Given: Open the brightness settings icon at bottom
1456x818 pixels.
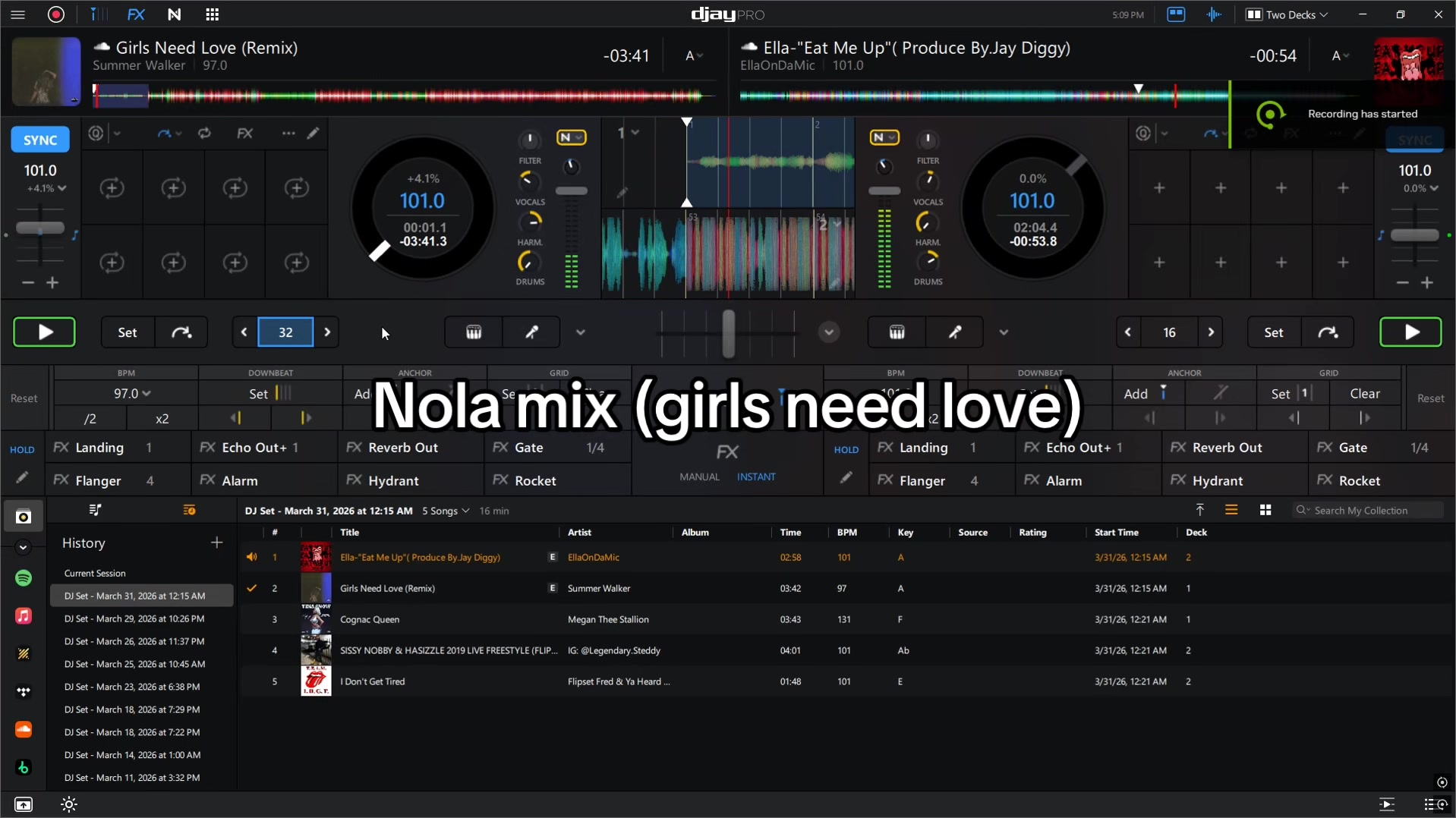Looking at the screenshot, I should [x=69, y=804].
